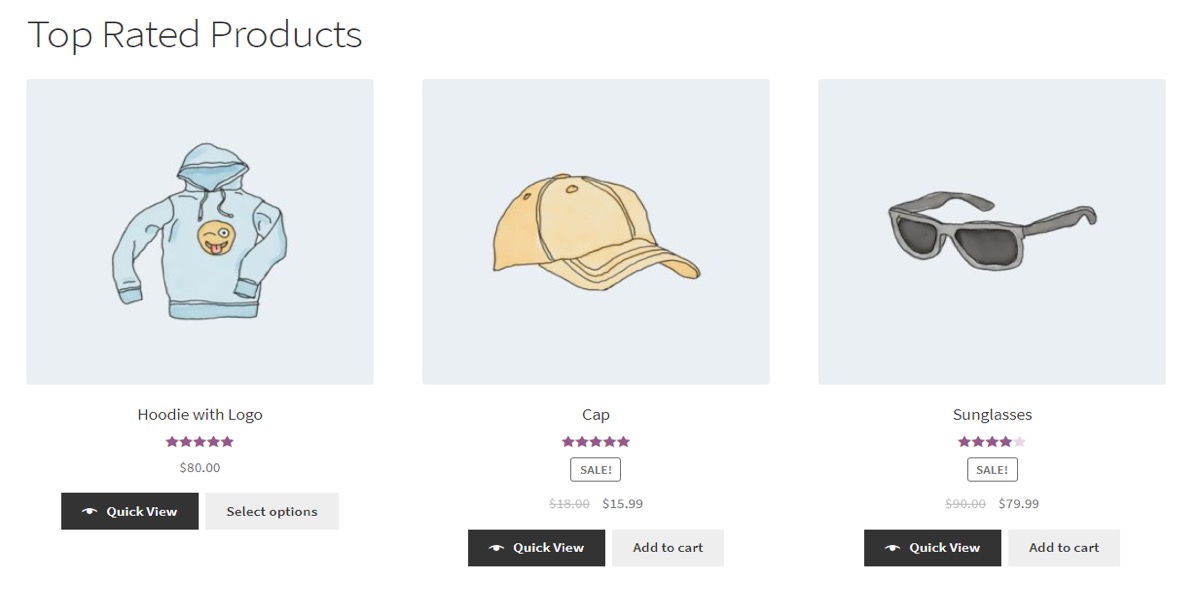Open the Sunglasses product image

[x=992, y=232]
